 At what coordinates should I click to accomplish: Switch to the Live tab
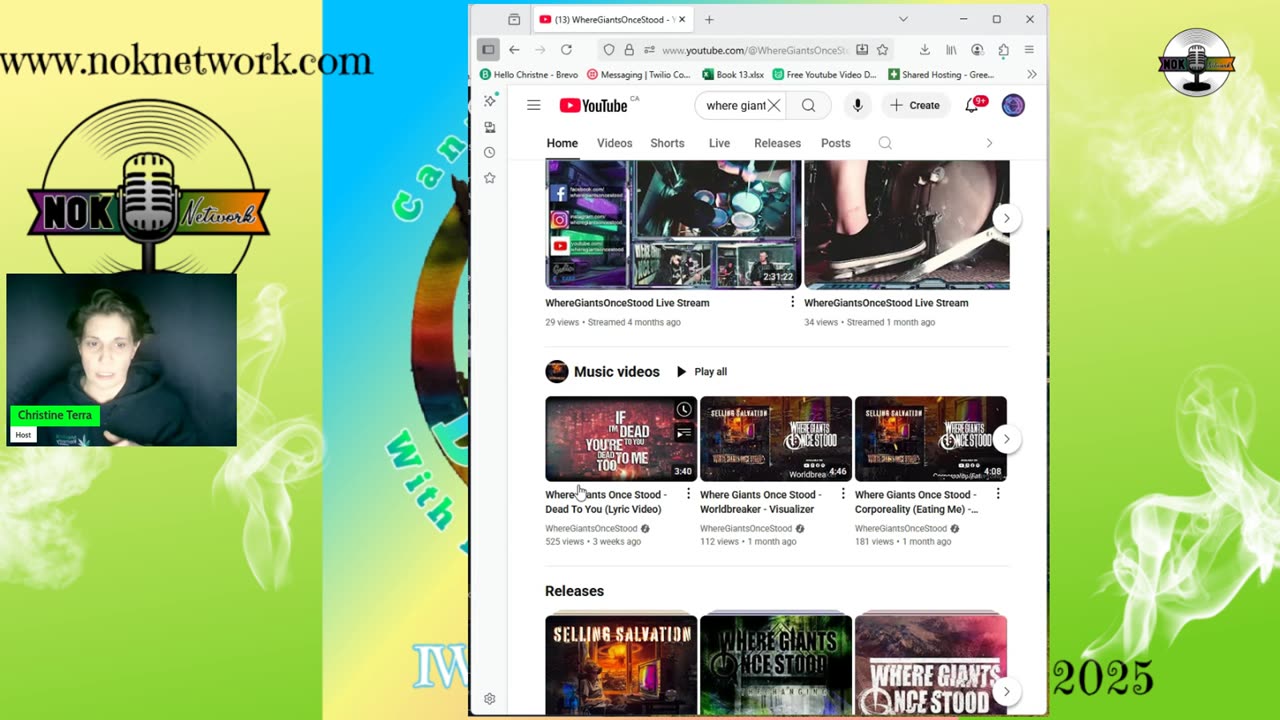coord(719,143)
